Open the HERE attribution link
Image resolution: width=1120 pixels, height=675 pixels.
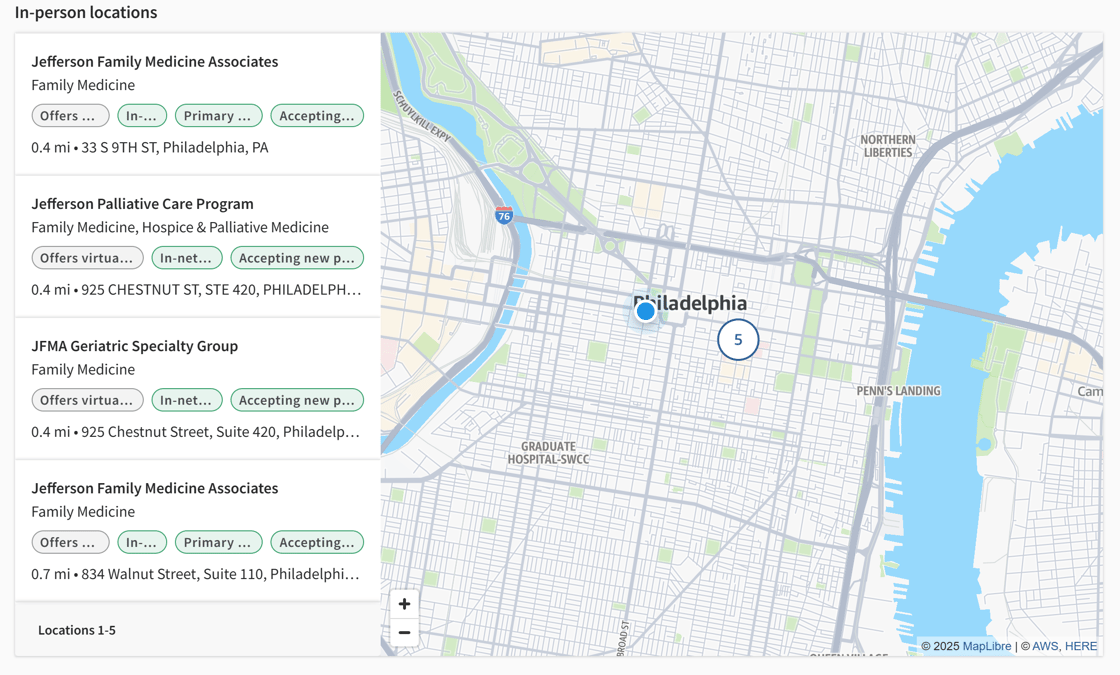pos(1081,646)
